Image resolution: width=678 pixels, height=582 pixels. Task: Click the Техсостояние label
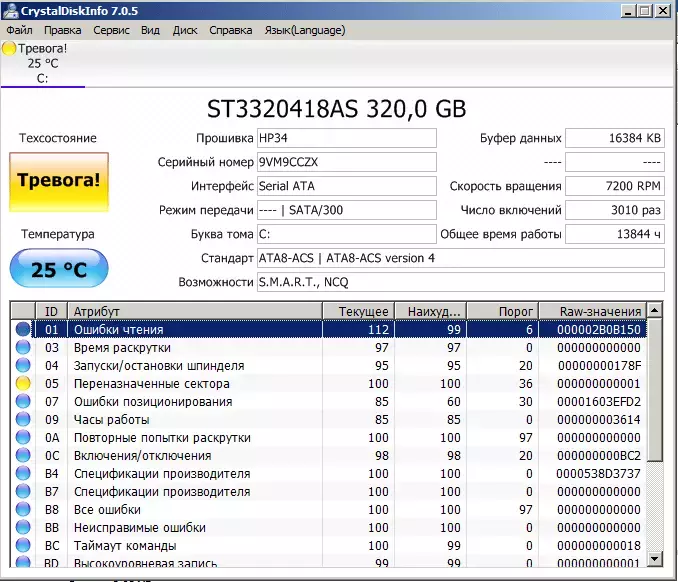click(58, 138)
